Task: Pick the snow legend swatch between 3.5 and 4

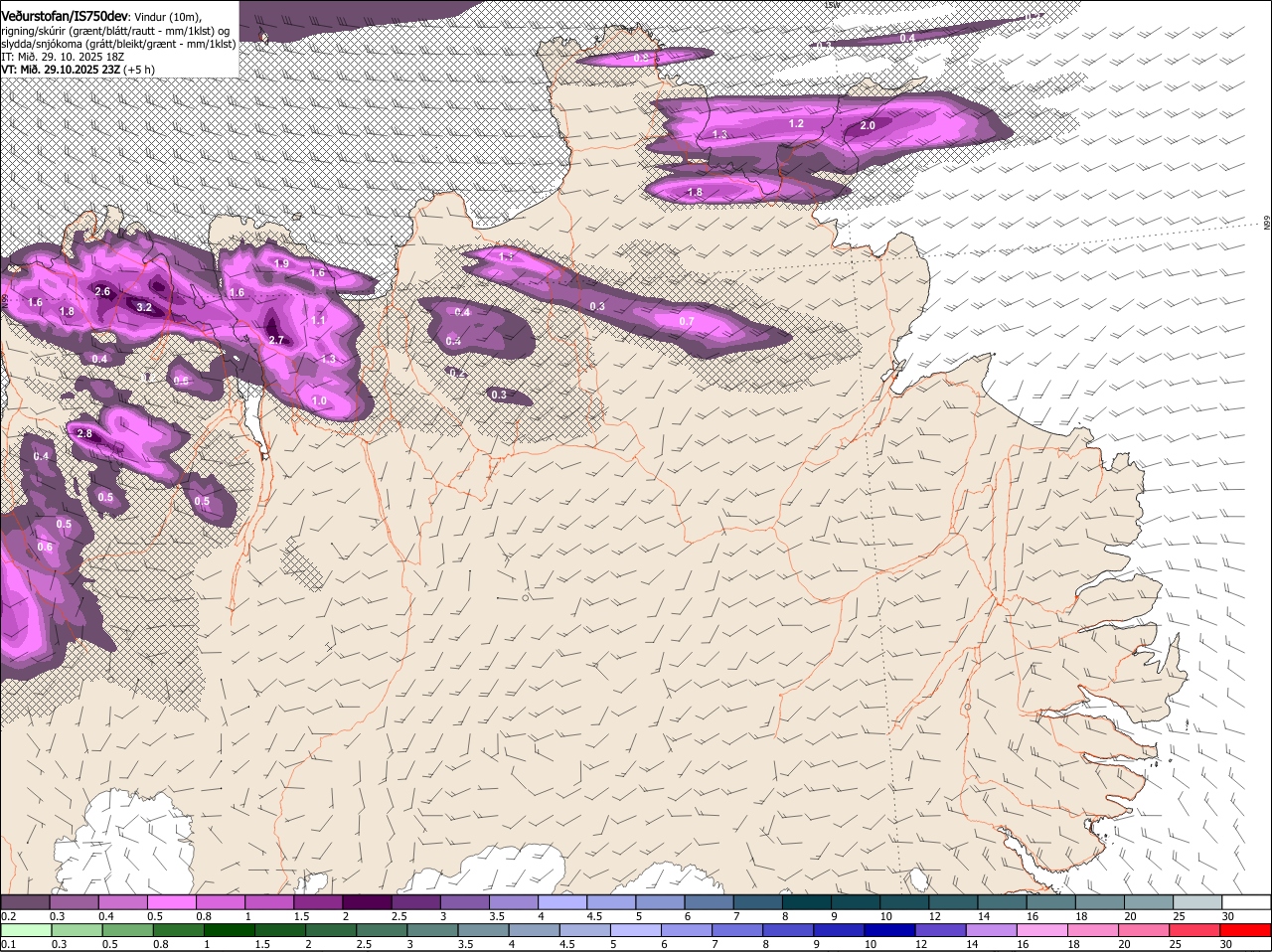Action: (514, 901)
